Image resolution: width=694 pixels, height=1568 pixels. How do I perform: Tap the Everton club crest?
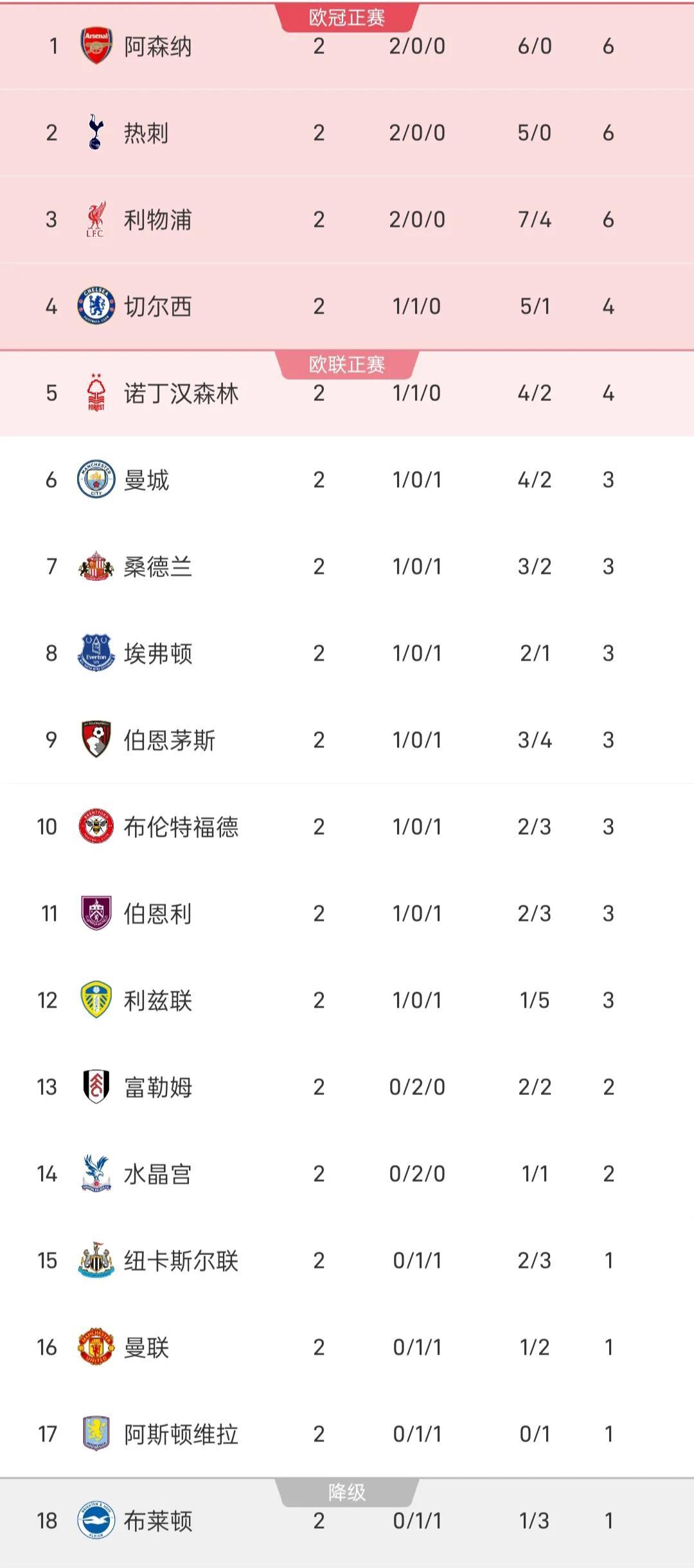(96, 653)
